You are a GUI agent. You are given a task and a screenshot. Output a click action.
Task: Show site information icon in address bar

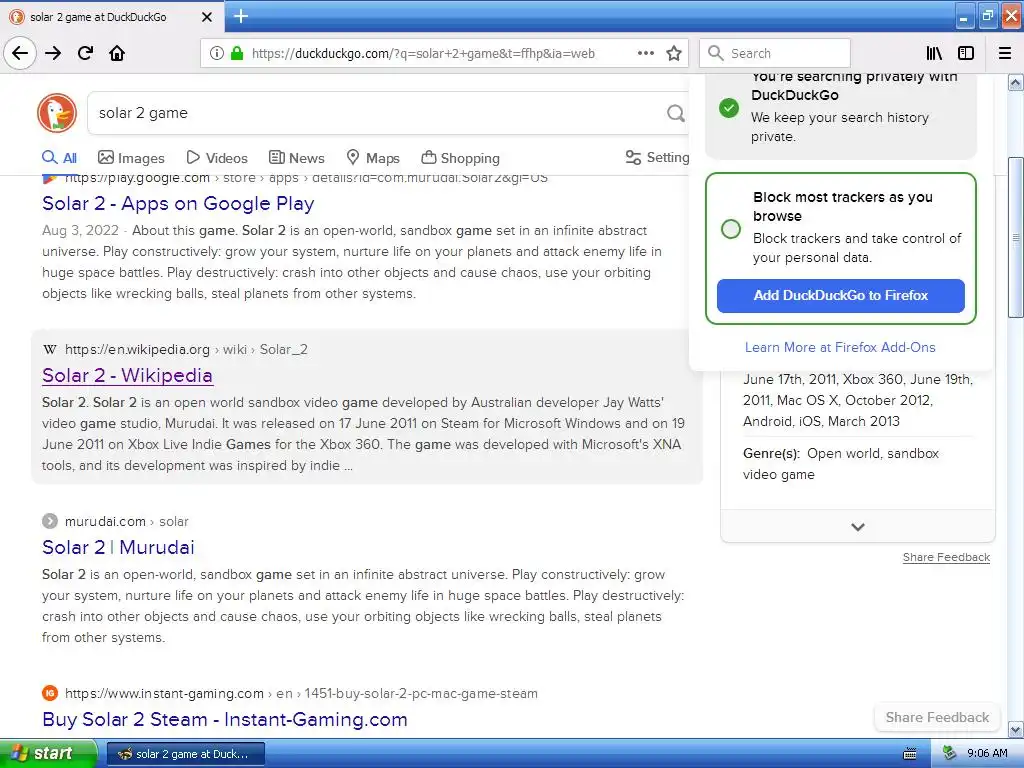tap(216, 53)
